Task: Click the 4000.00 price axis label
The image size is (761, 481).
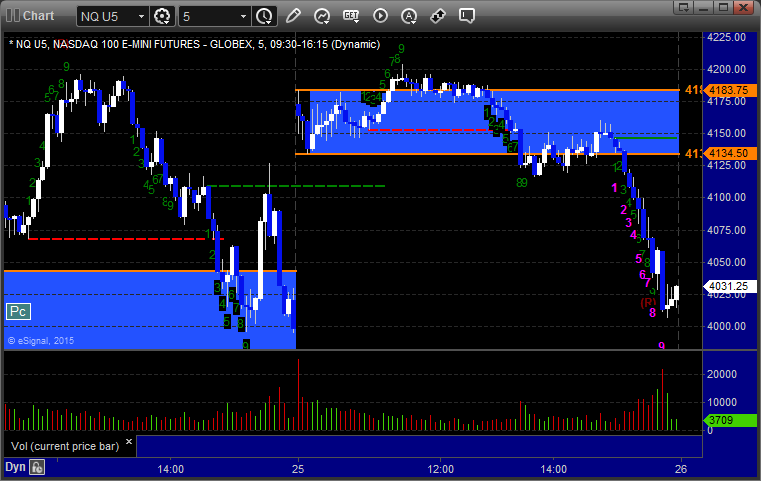Action: click(727, 326)
